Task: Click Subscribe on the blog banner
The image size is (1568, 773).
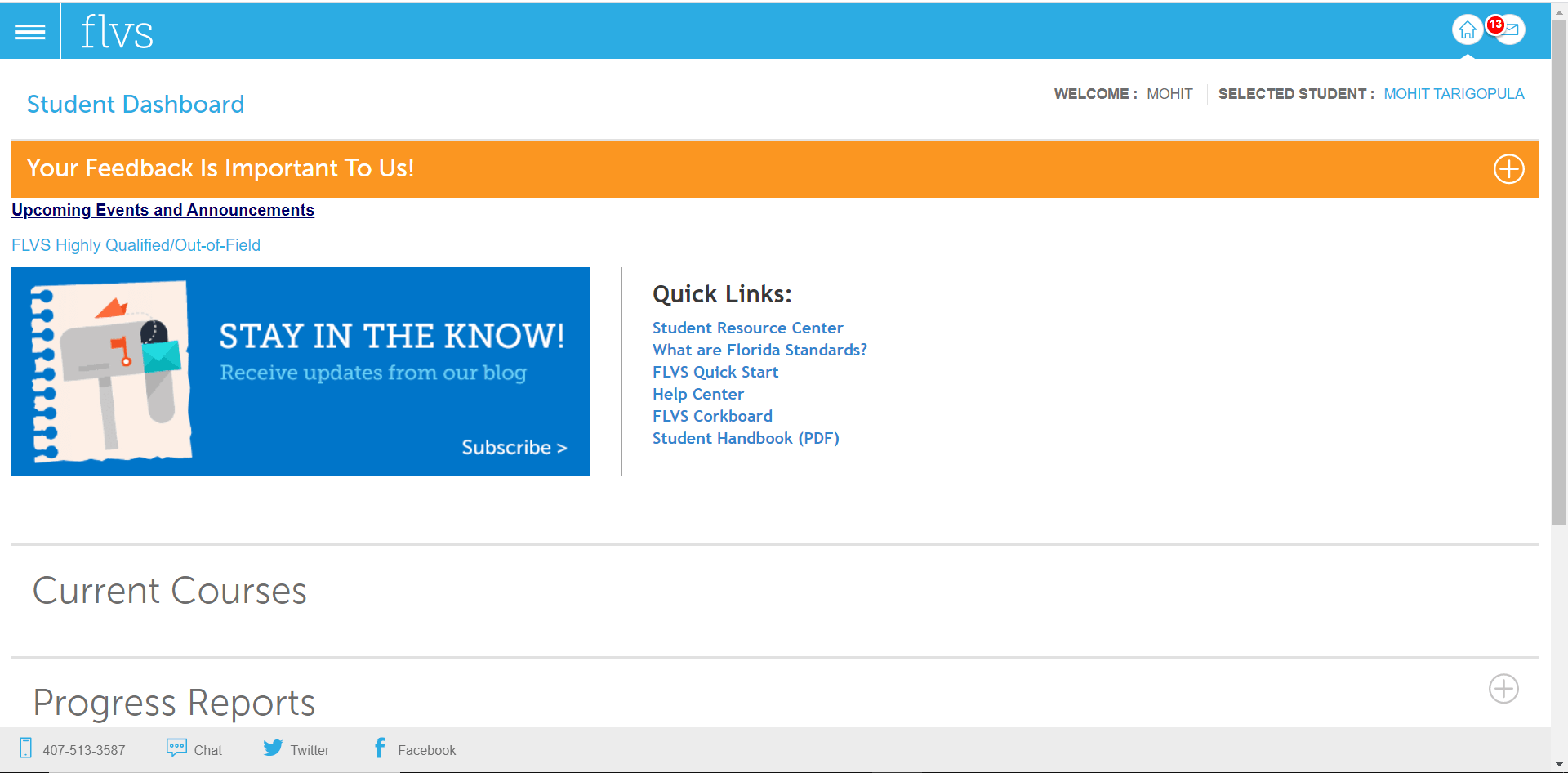Action: (x=514, y=448)
